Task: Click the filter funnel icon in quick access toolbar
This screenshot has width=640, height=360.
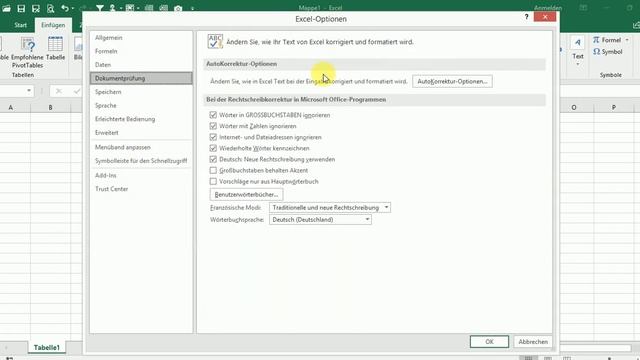Action: pyautogui.click(x=100, y=8)
